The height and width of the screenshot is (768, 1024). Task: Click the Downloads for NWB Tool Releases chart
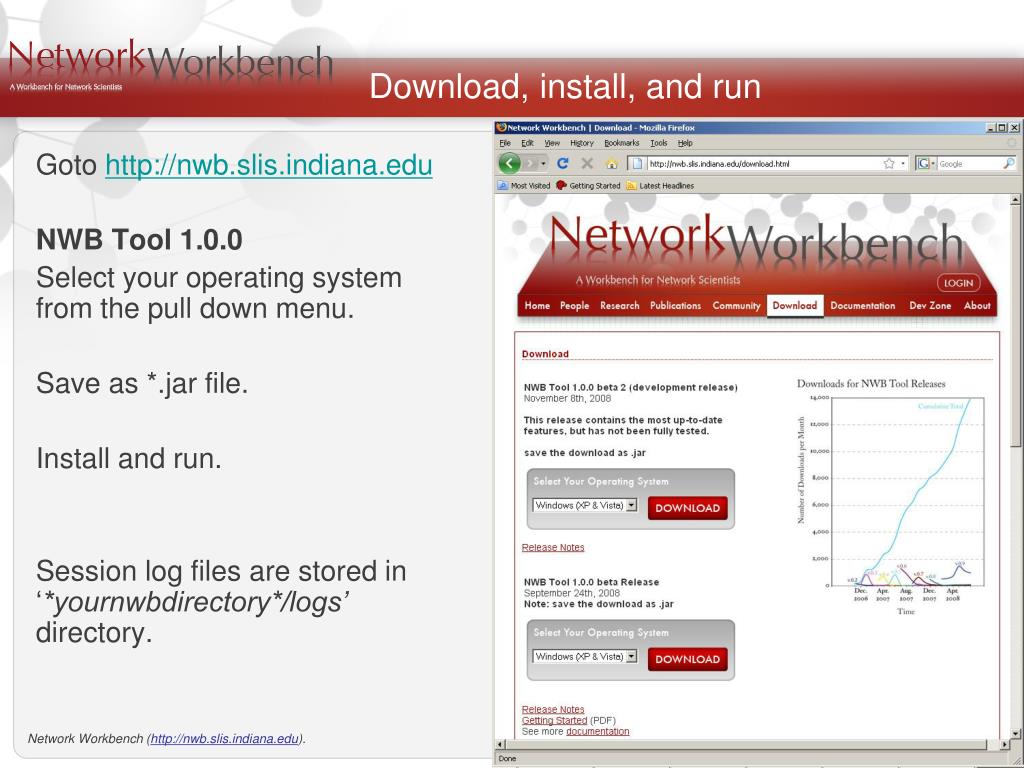click(890, 496)
